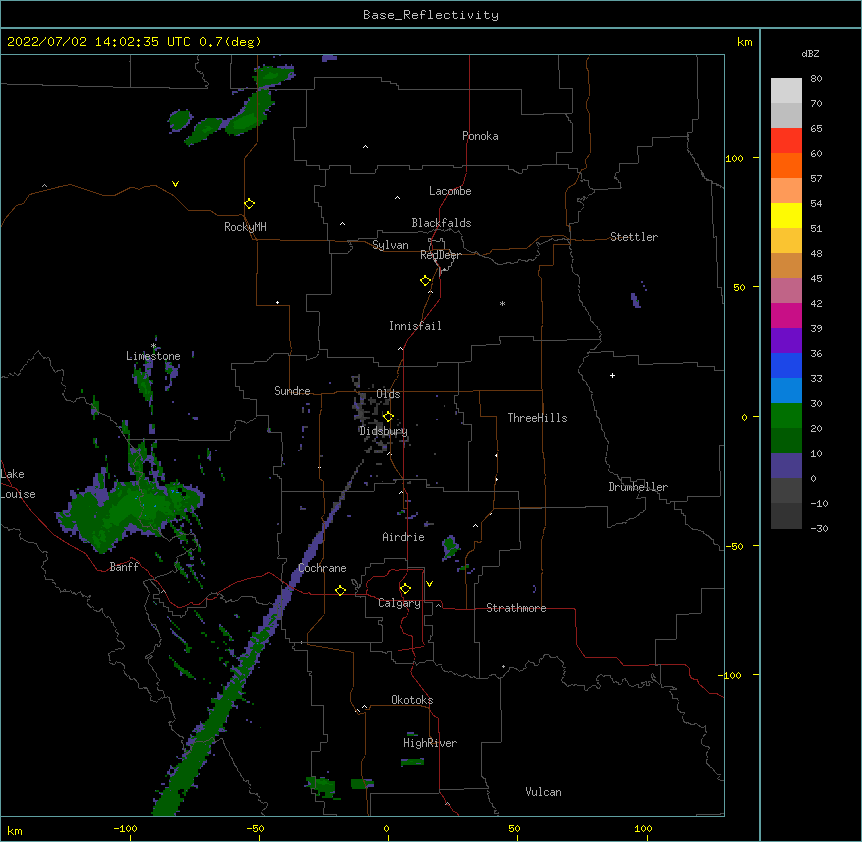This screenshot has width=862, height=842.
Task: Click the dBZ legend heading
Action: (810, 53)
